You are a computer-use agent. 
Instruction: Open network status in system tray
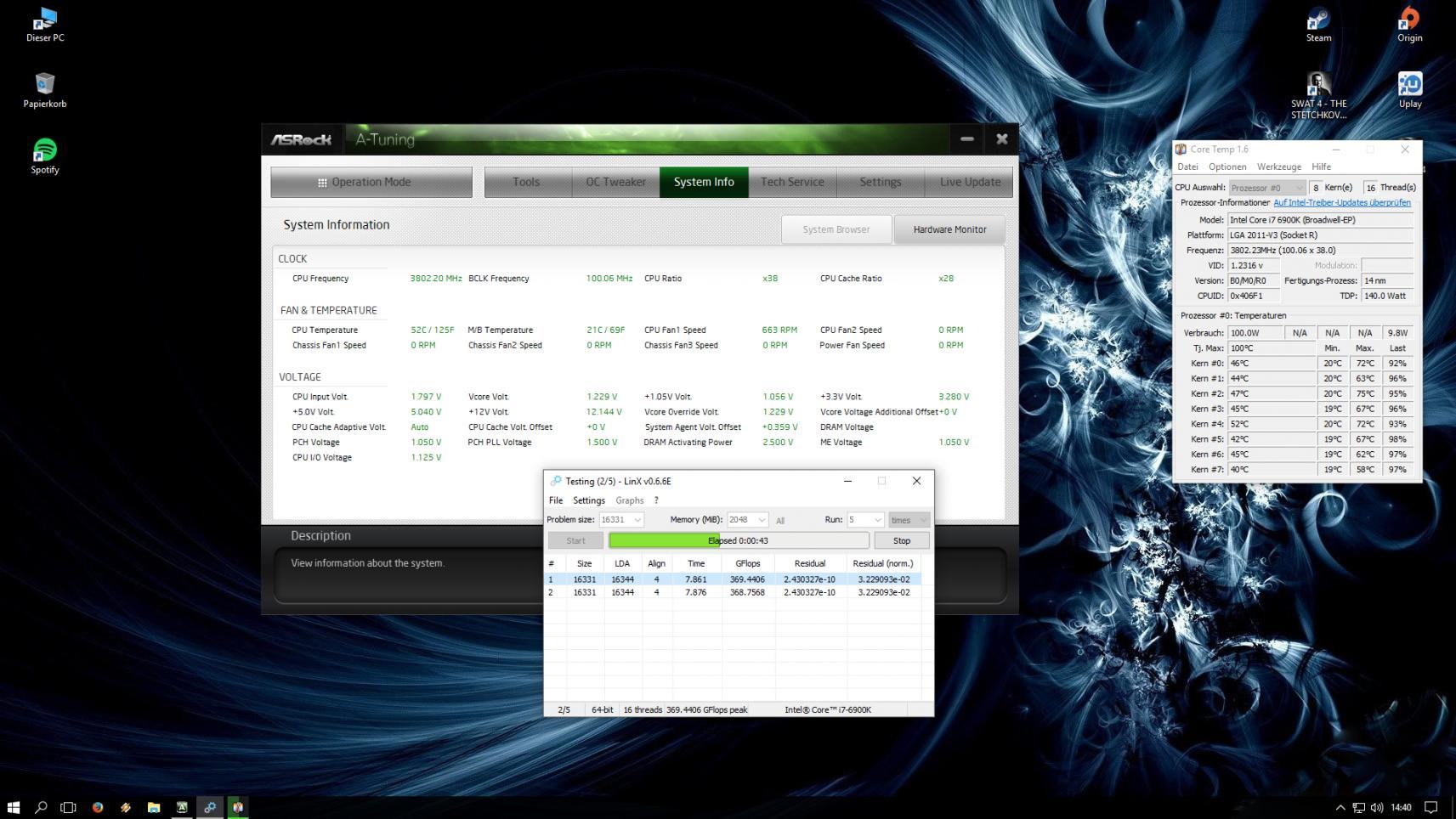point(1359,807)
